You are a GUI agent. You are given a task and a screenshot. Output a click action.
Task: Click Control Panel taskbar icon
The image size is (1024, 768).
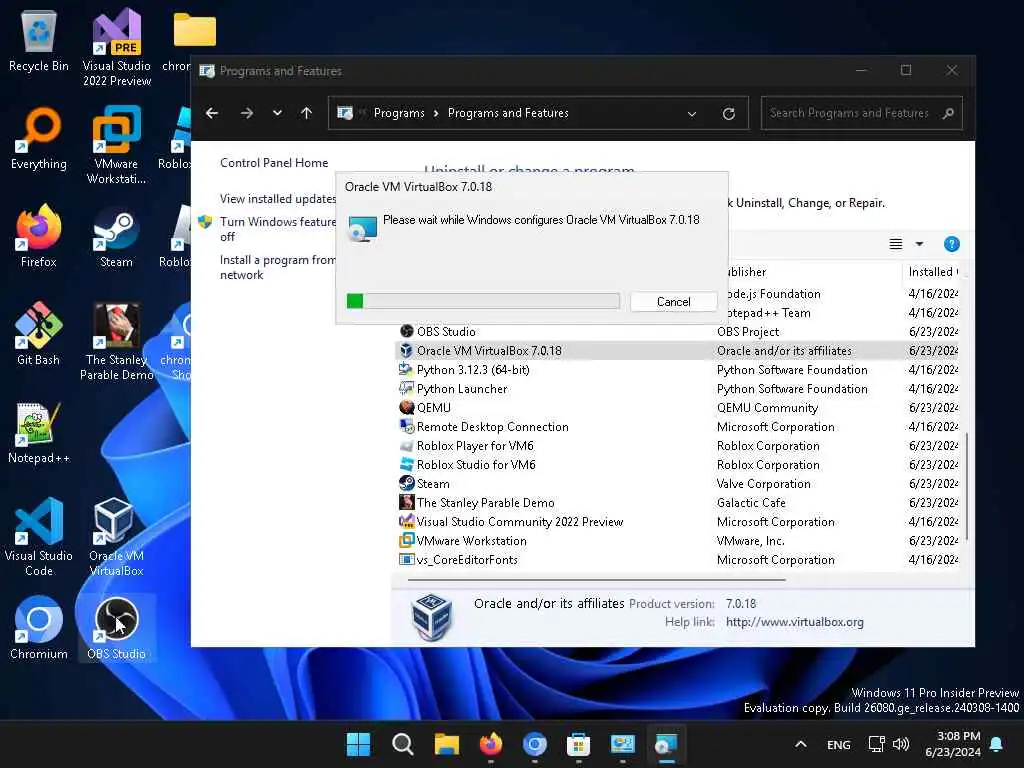pyautogui.click(x=622, y=744)
